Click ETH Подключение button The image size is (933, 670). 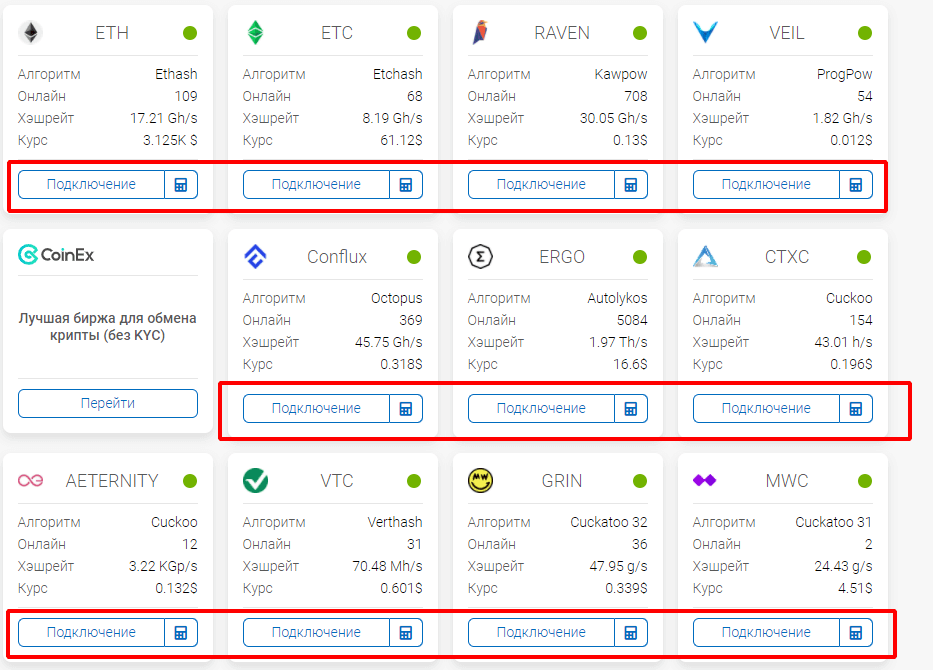(91, 184)
